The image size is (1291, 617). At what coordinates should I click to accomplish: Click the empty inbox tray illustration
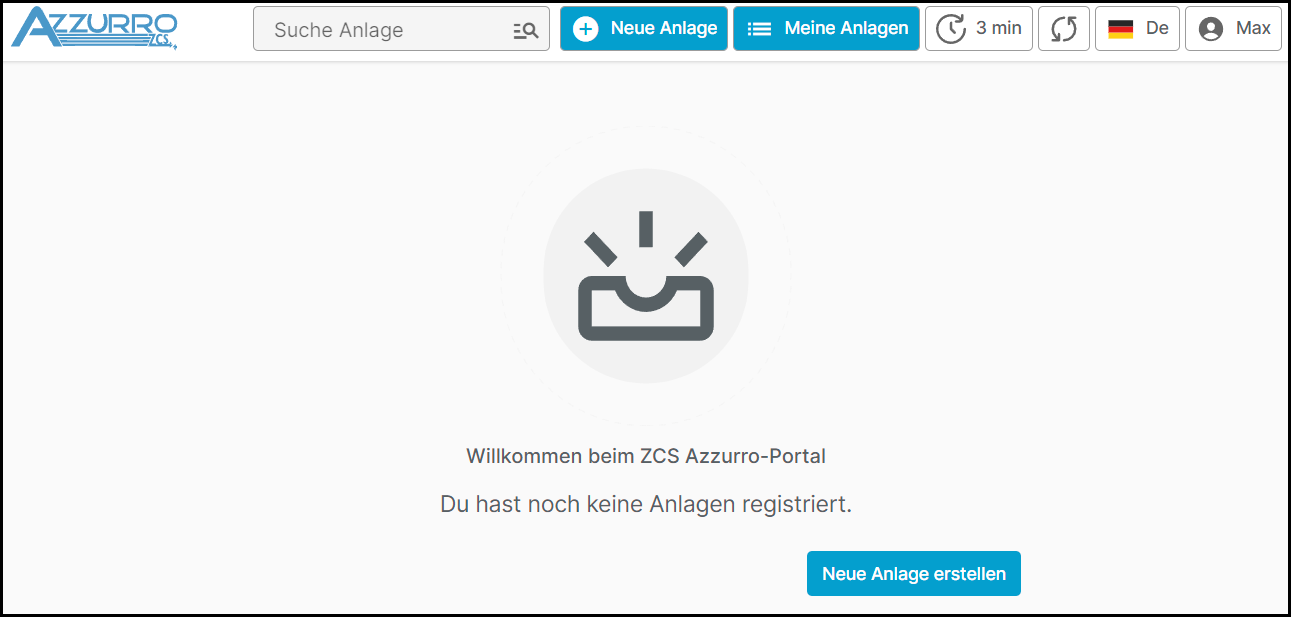646,275
